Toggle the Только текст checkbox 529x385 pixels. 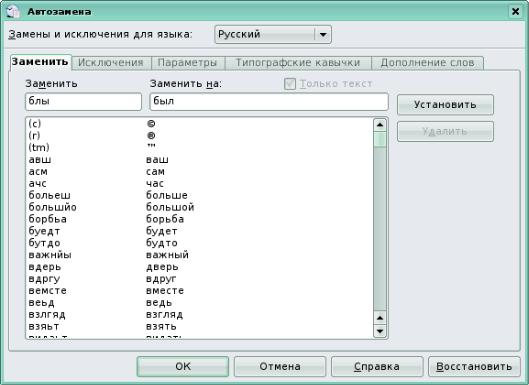[290, 84]
